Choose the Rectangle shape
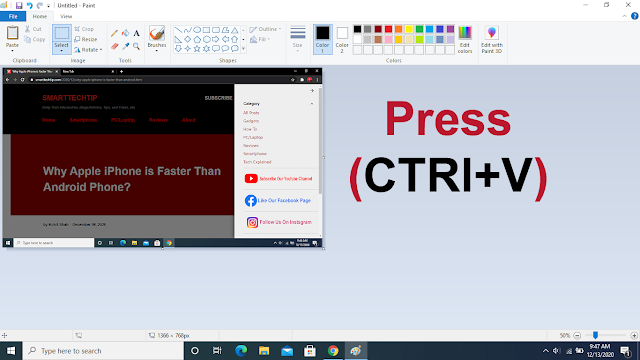This screenshot has width=640, height=360. (206, 30)
